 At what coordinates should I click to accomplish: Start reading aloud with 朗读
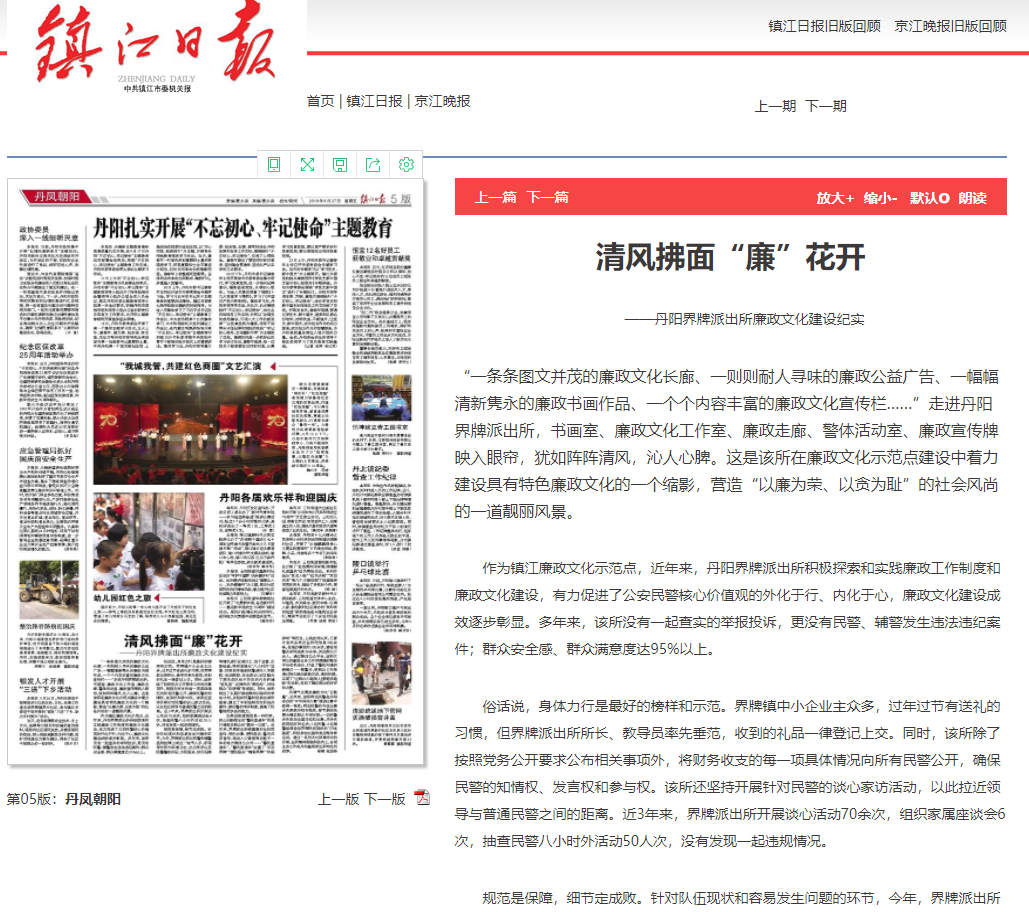[972, 198]
